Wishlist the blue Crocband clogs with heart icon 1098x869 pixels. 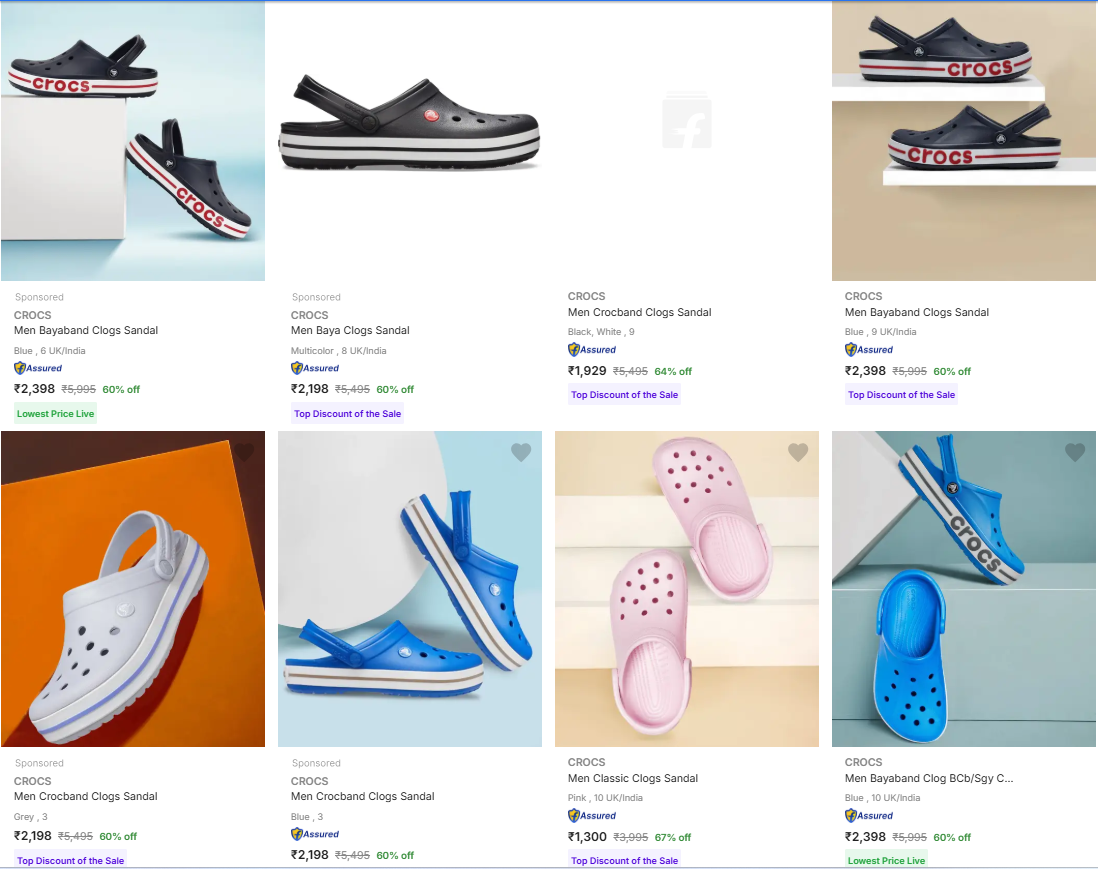coord(520,453)
